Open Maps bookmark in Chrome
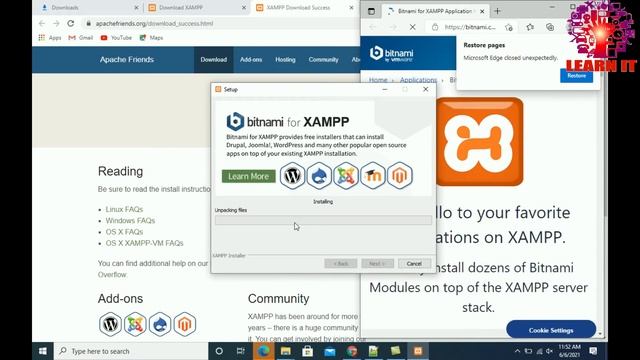This screenshot has width=640, height=360. [x=151, y=38]
